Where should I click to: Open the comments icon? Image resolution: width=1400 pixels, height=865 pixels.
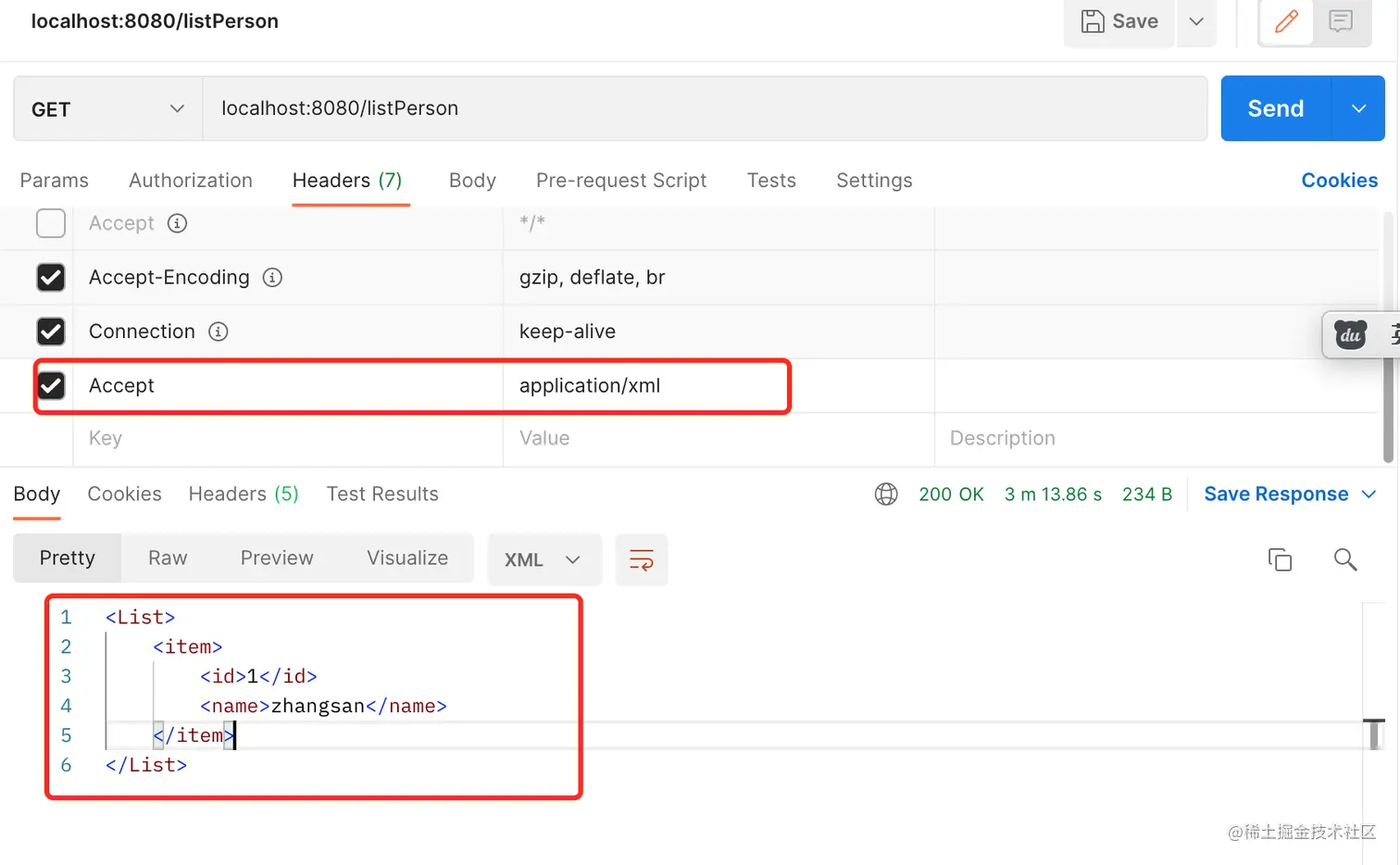(1341, 21)
